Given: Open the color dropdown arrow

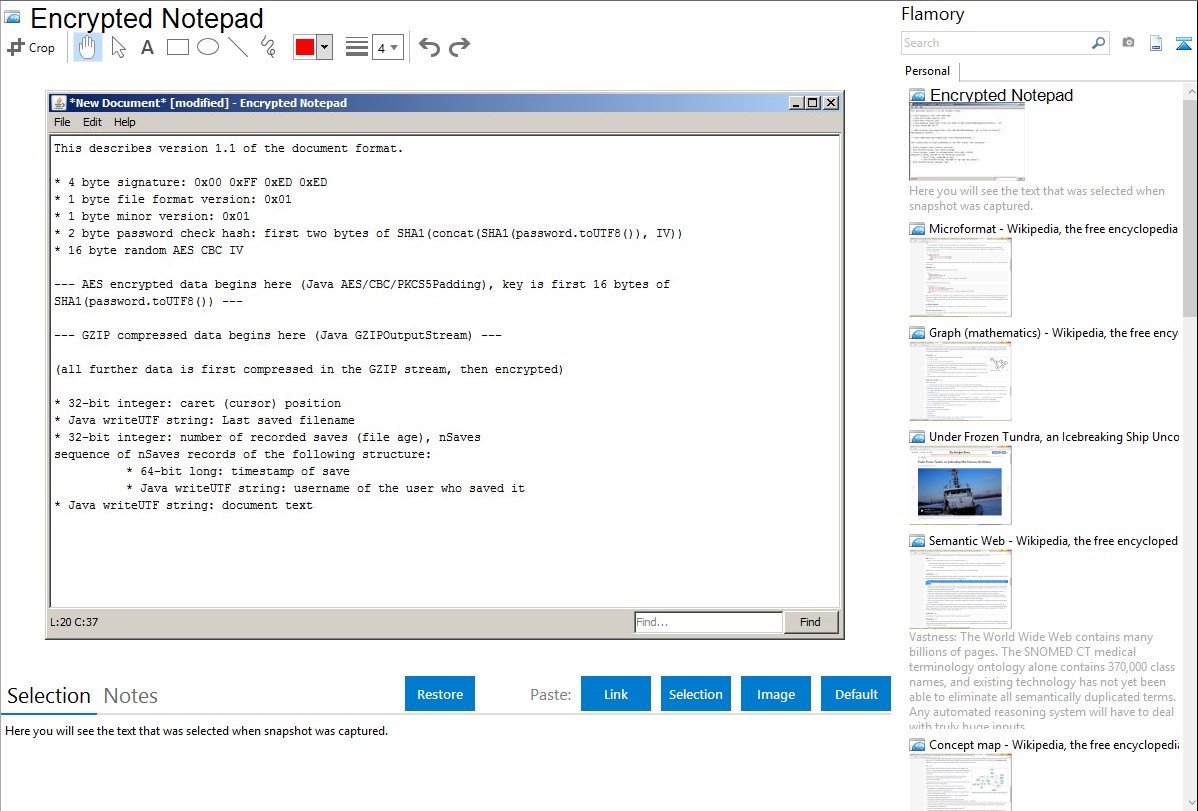Looking at the screenshot, I should pyautogui.click(x=324, y=47).
